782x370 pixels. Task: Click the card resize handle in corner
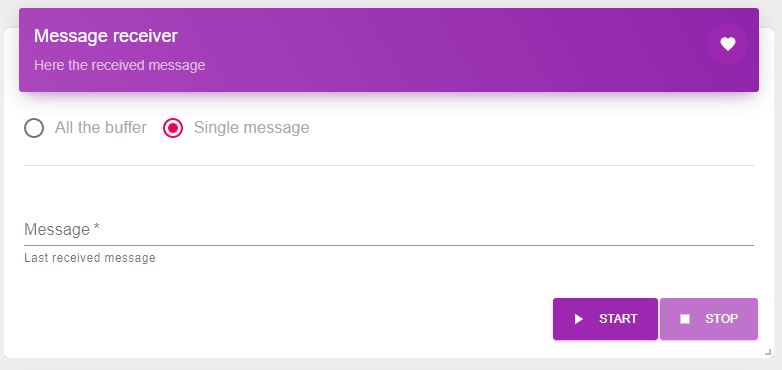pyautogui.click(x=768, y=352)
